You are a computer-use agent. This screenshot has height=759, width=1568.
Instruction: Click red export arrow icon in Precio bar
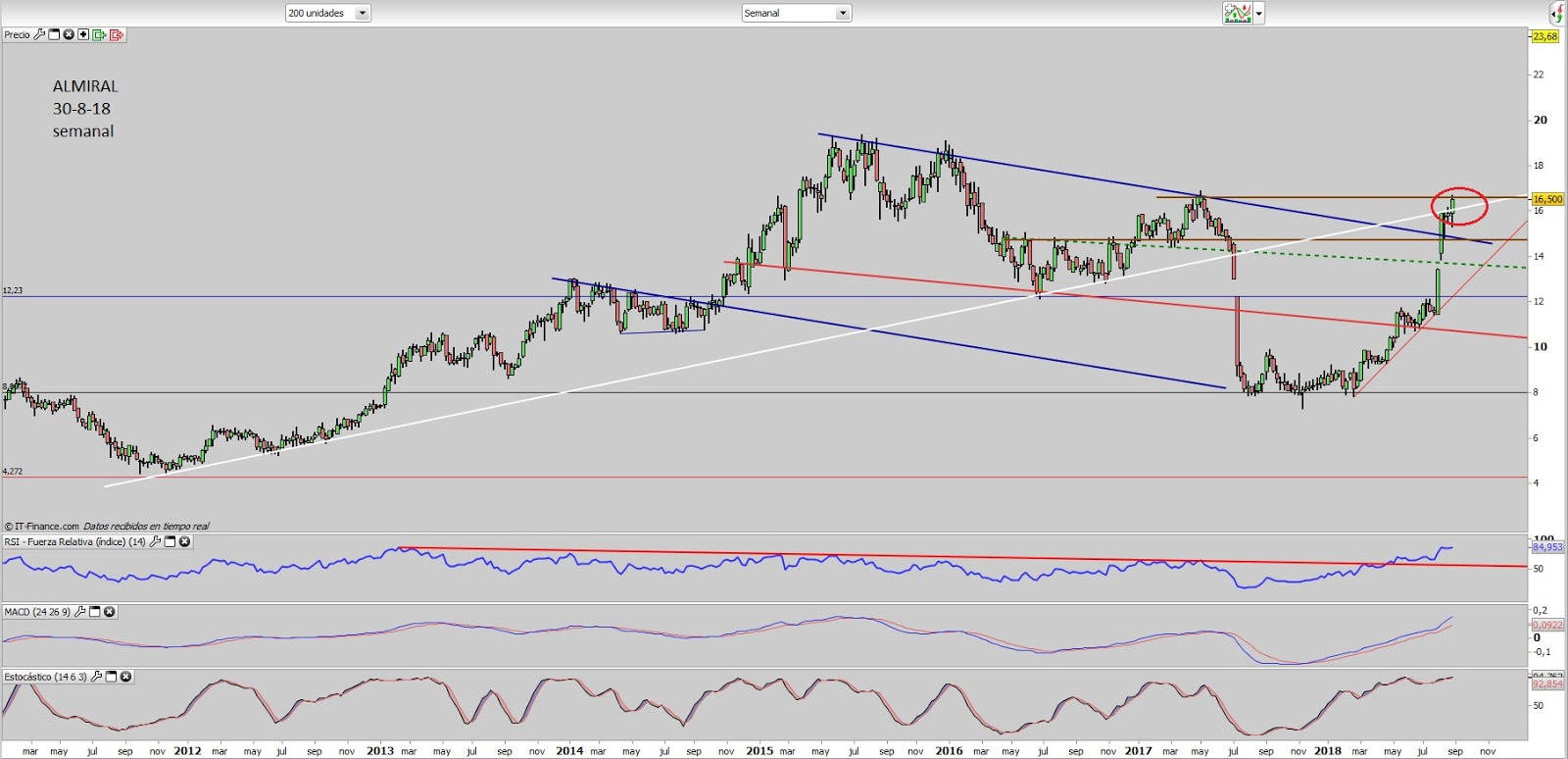pos(117,34)
